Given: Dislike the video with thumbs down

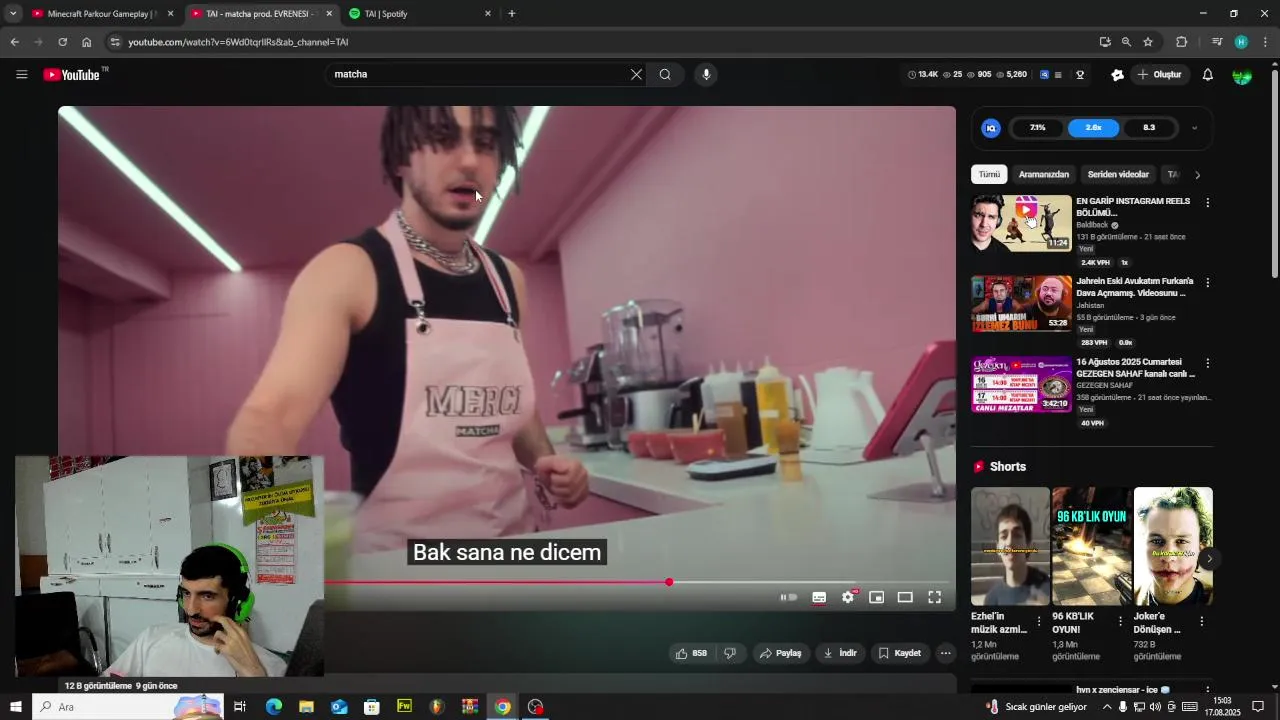Looking at the screenshot, I should tap(730, 653).
